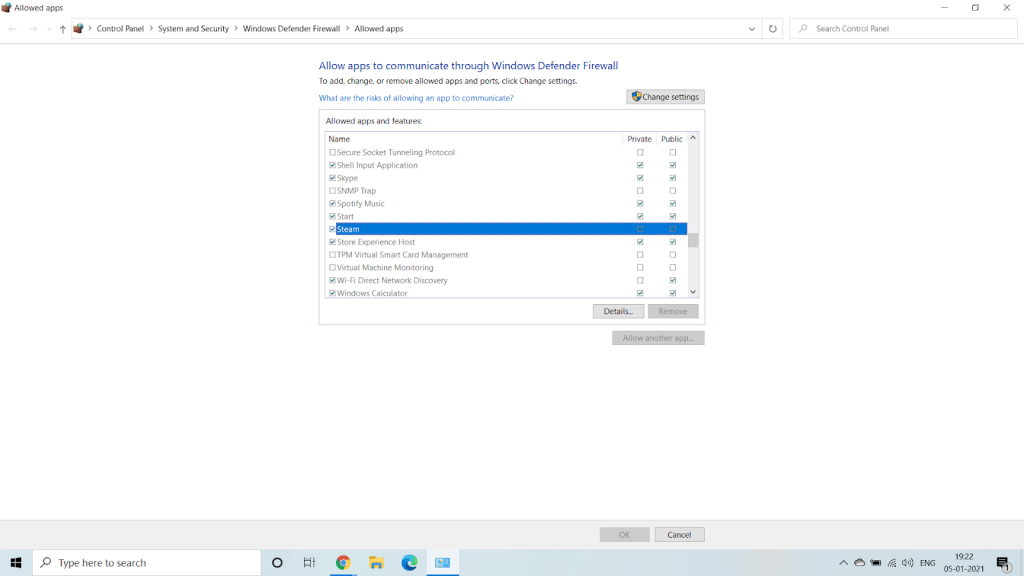Select the Allowed apps breadcrumb item
The width and height of the screenshot is (1024, 576).
[x=379, y=28]
